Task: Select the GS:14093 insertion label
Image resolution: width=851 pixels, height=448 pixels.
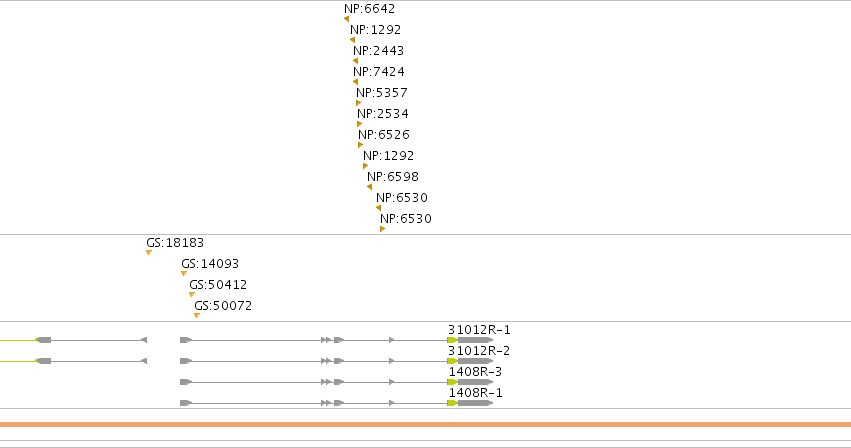Action: click(210, 264)
